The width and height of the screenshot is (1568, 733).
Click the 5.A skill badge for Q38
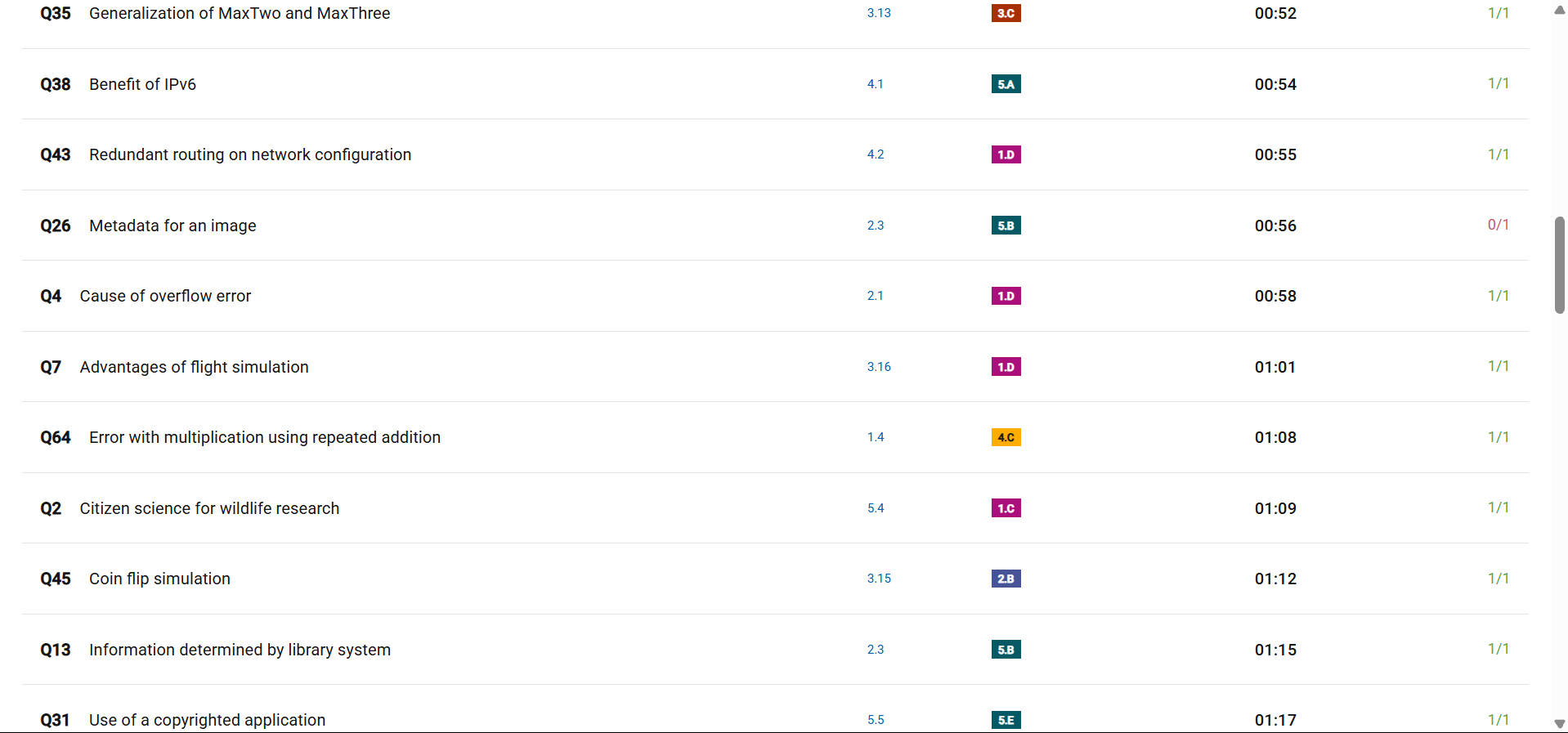(x=1006, y=84)
